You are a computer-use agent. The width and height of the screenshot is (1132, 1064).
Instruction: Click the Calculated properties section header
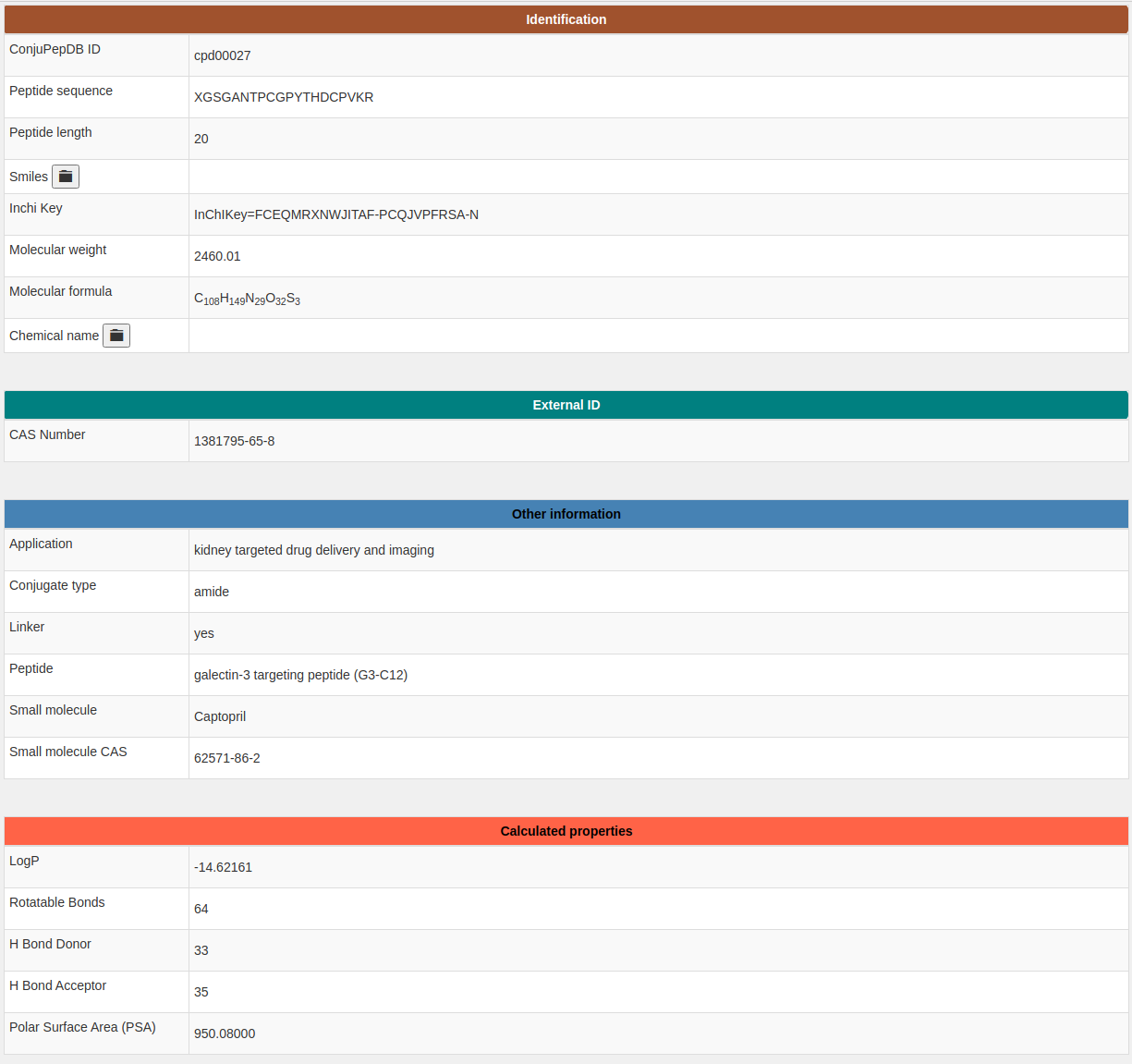[x=566, y=831]
